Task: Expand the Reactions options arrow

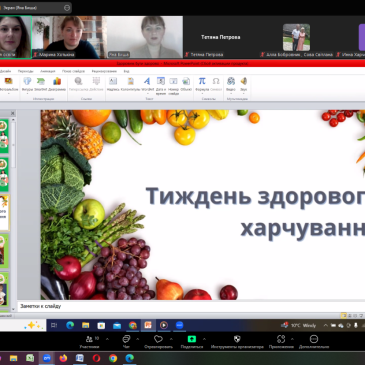Action: tap(171, 339)
